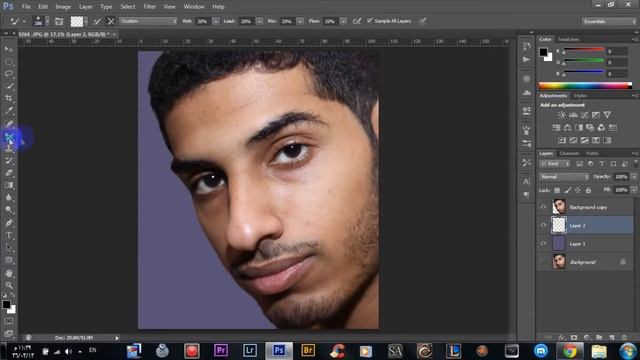Viewport: 640px width, 360px height.
Task: Click the current brush load swatch
Action: pyautogui.click(x=77, y=21)
